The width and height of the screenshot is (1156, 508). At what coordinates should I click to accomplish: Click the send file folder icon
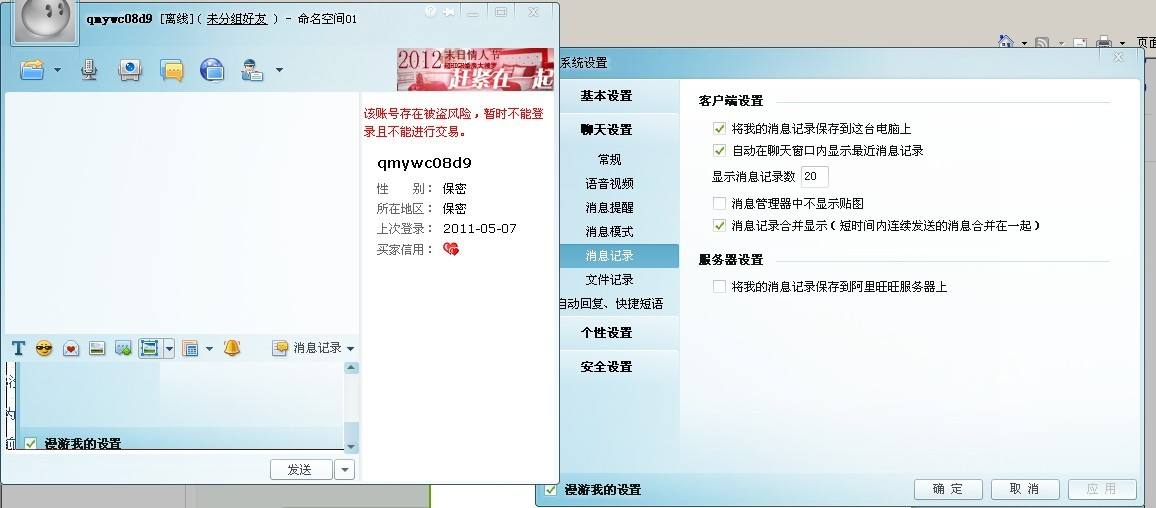[x=32, y=70]
